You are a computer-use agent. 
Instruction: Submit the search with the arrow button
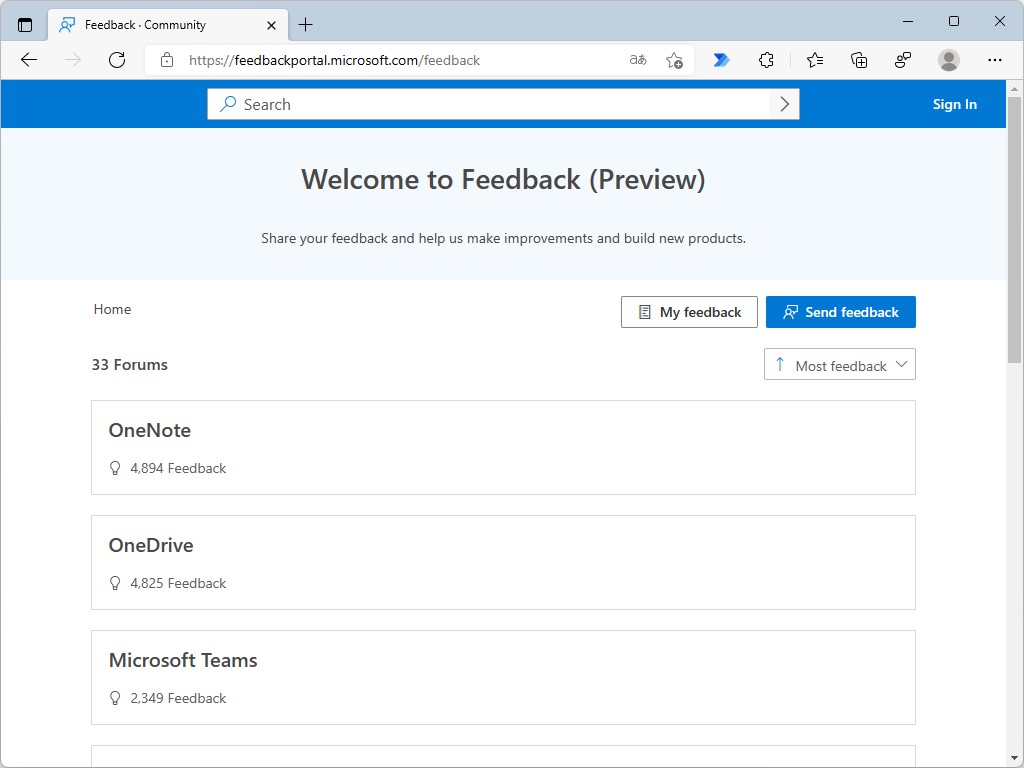tap(784, 103)
